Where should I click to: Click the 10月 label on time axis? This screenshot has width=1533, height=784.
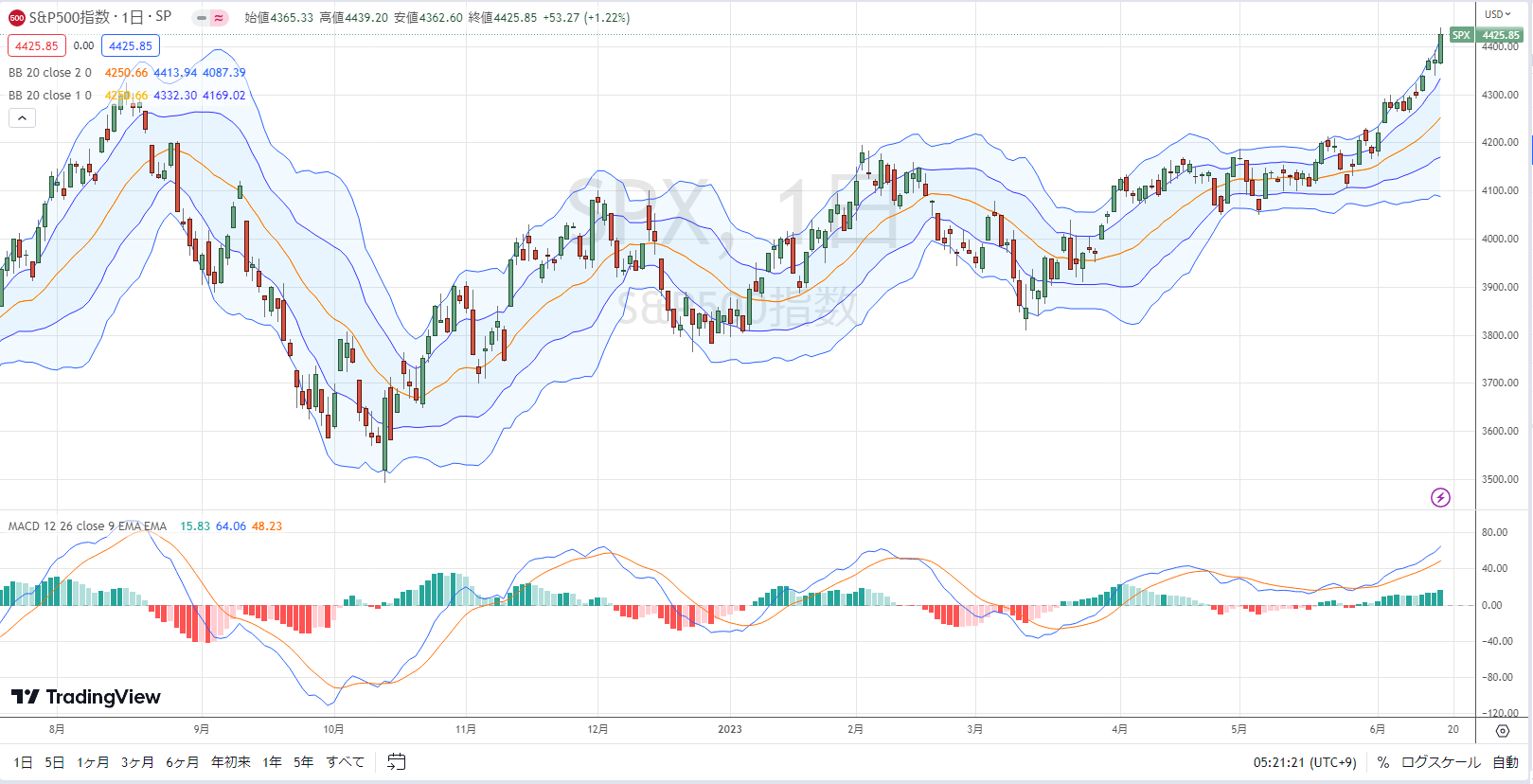click(333, 729)
